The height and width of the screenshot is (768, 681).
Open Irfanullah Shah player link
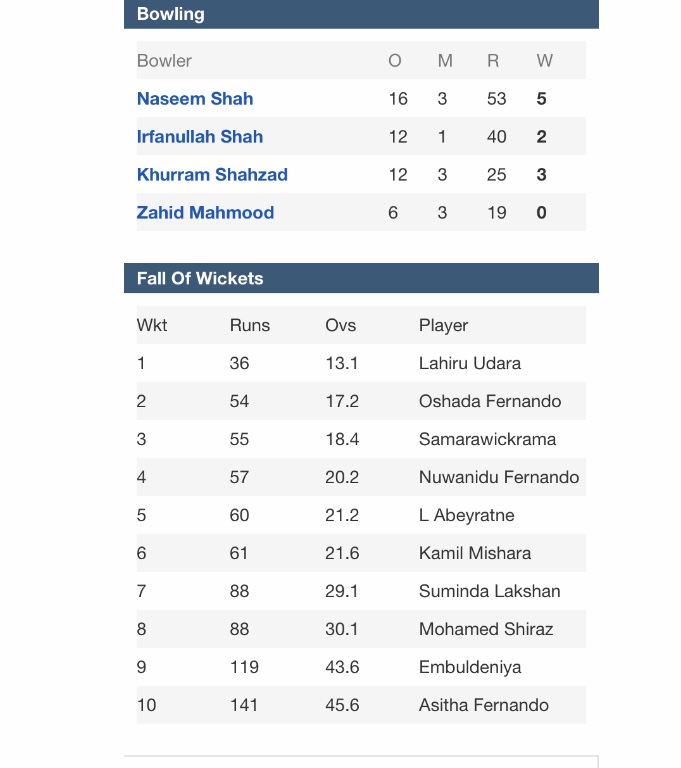coord(200,137)
